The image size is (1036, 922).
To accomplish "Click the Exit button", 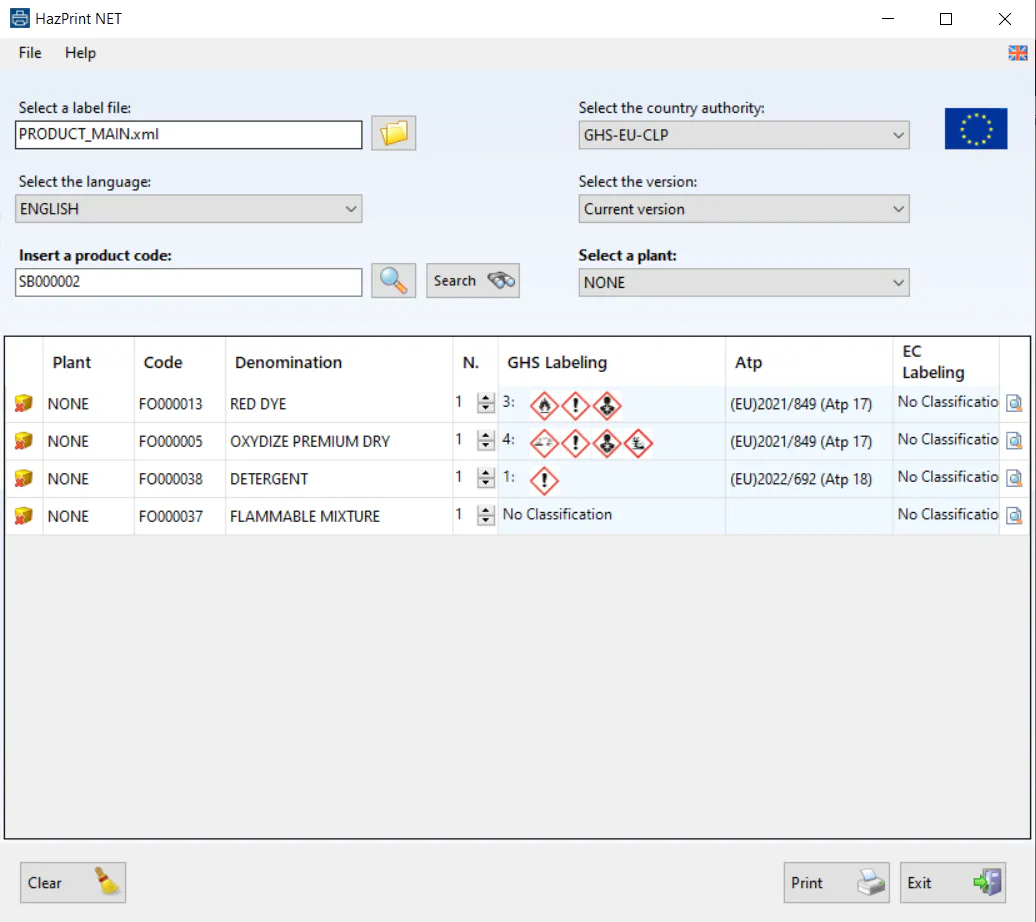I will click(x=953, y=882).
